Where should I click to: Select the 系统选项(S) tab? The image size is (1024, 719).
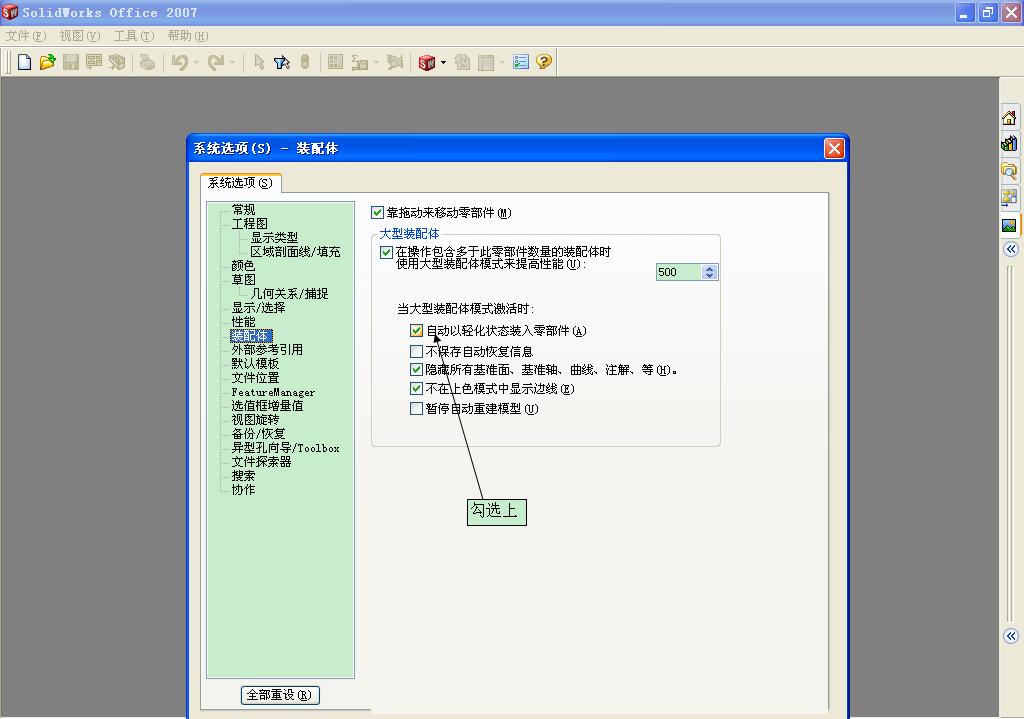(x=240, y=183)
